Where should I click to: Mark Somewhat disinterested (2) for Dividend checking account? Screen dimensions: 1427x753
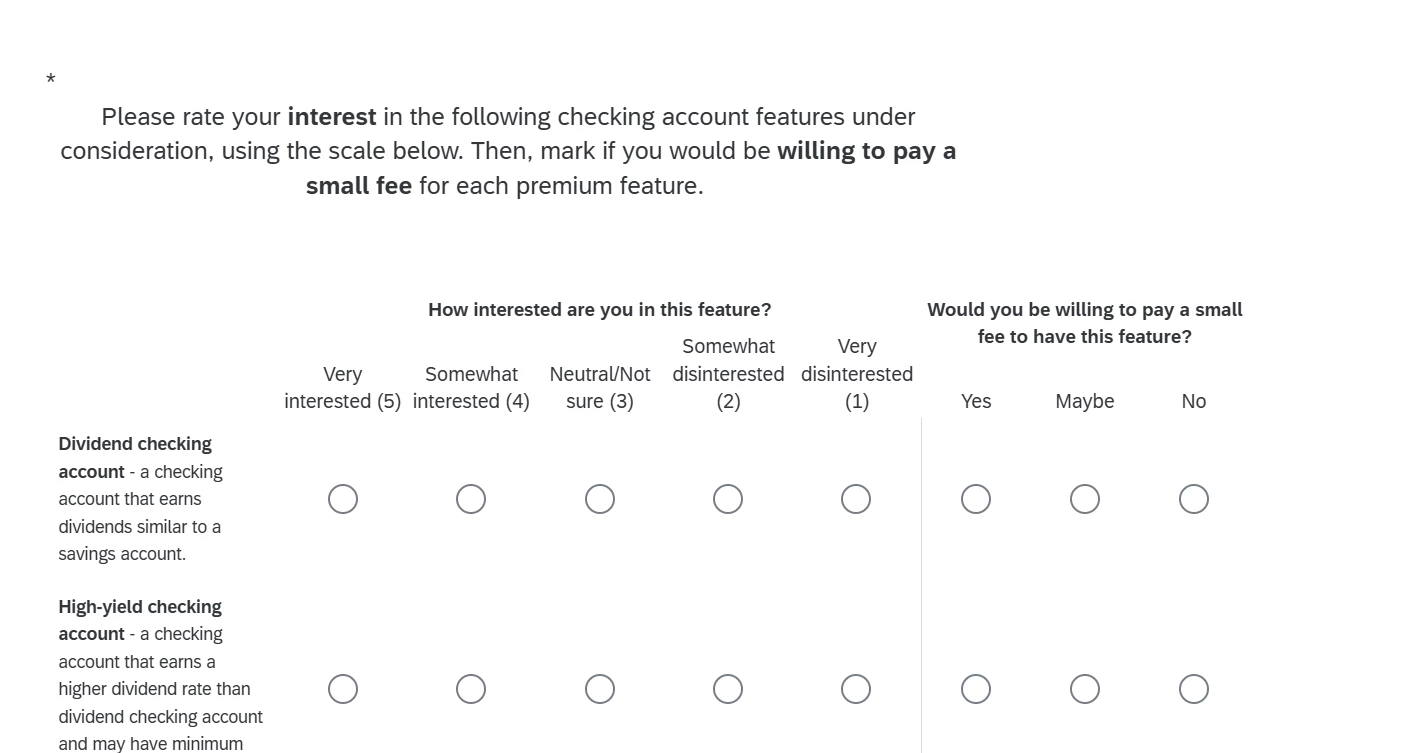[728, 499]
